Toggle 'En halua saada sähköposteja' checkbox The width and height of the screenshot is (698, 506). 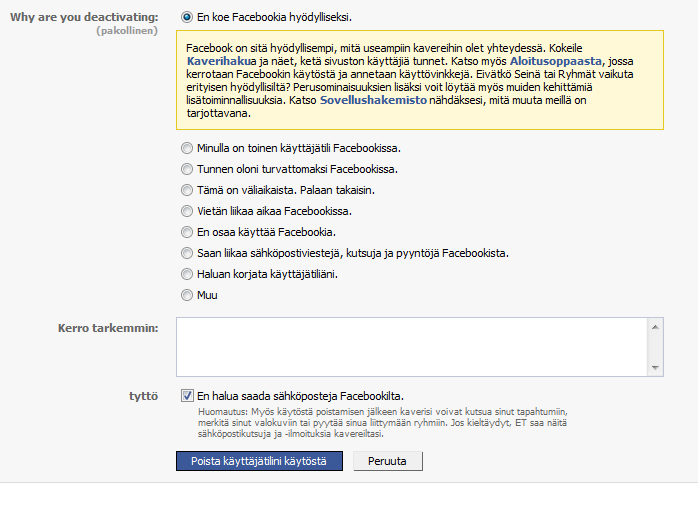187,395
